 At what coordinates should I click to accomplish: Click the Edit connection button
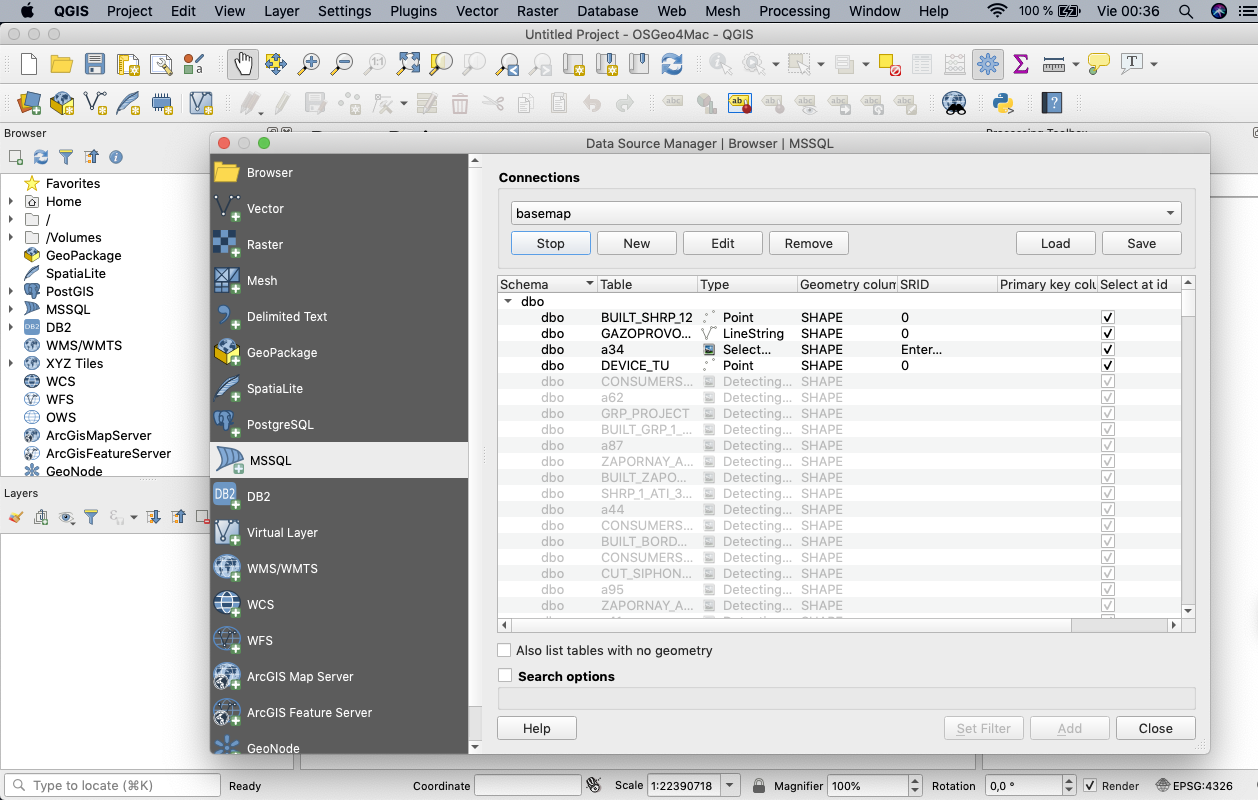tap(723, 243)
